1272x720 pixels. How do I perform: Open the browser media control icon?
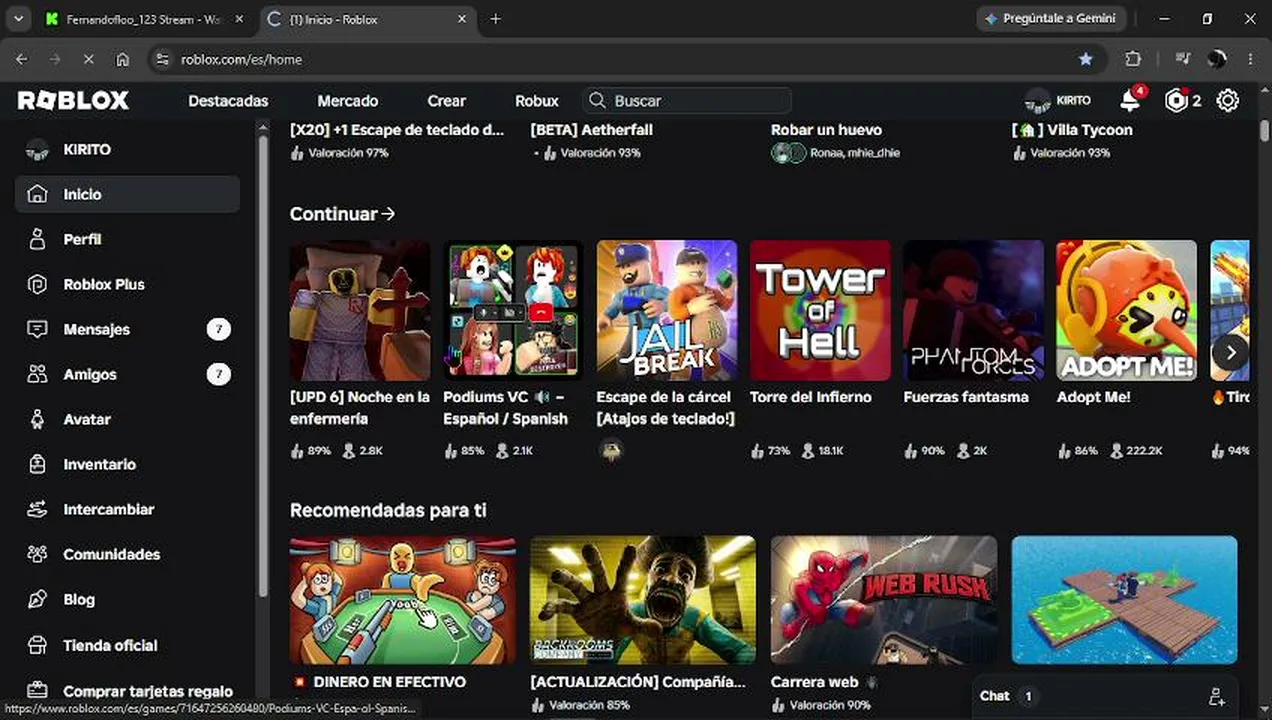[1183, 59]
